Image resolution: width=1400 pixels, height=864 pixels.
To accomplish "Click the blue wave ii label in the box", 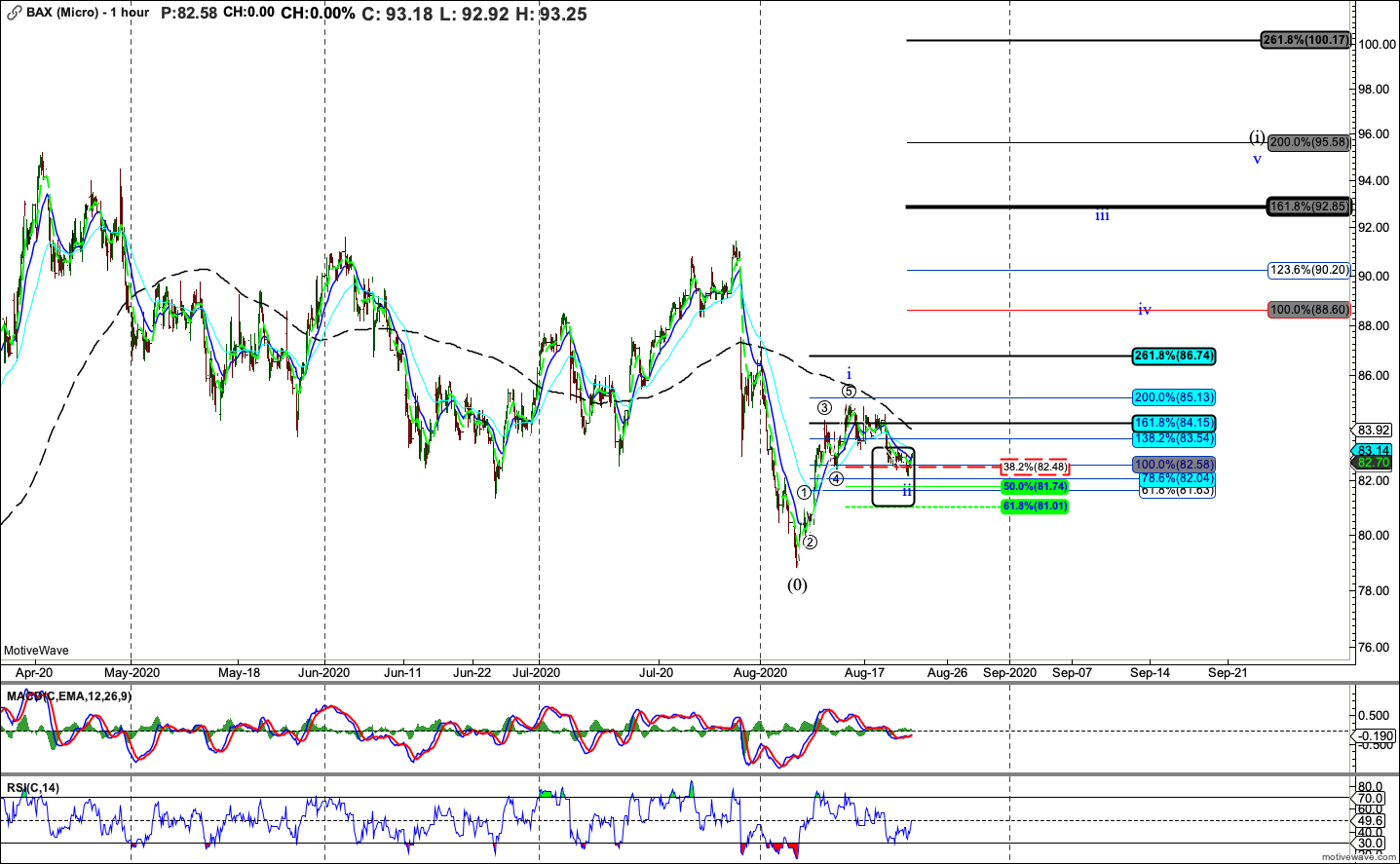I will [907, 491].
